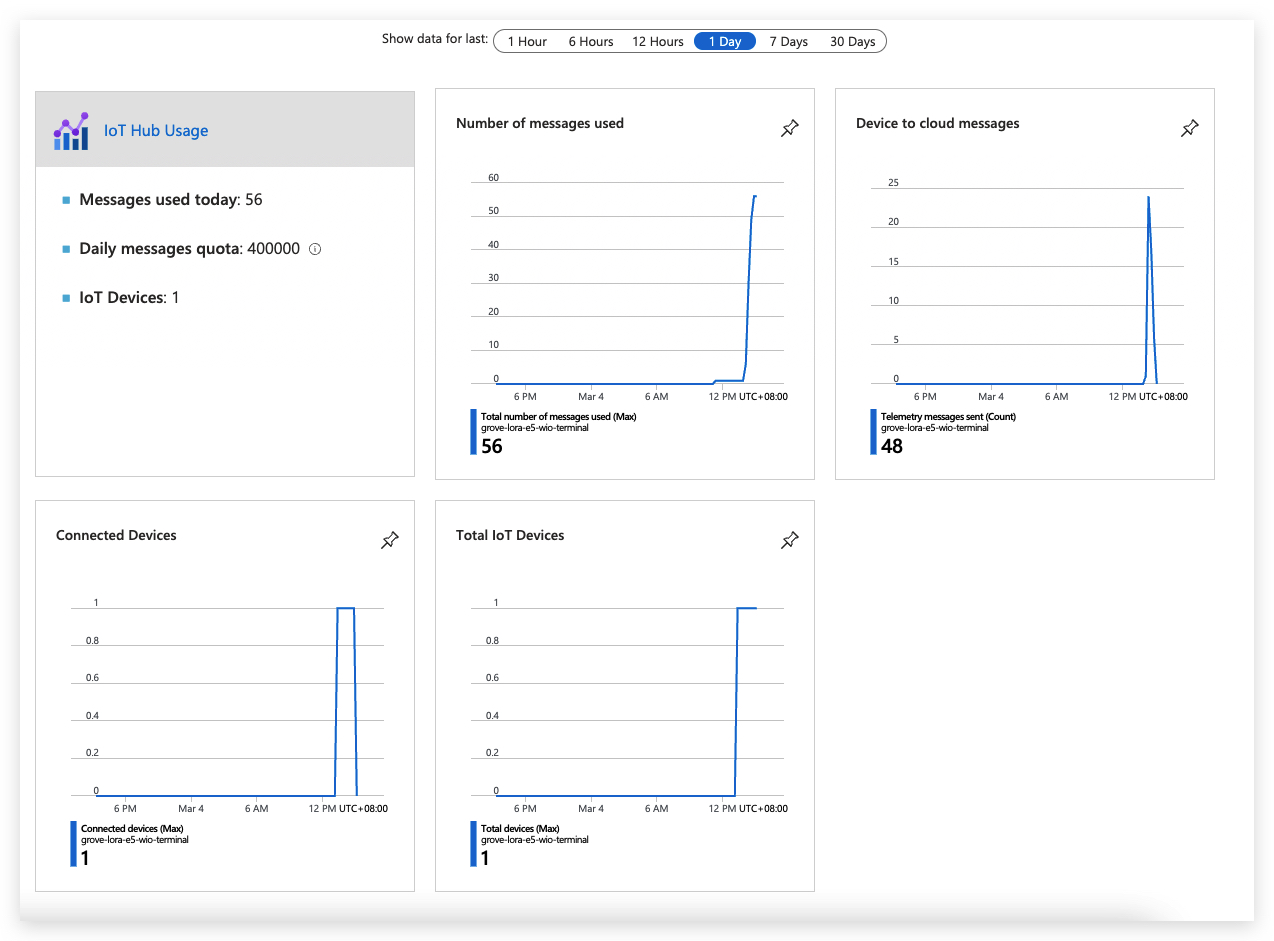Click the blue legend marker for Total devices

click(471, 843)
